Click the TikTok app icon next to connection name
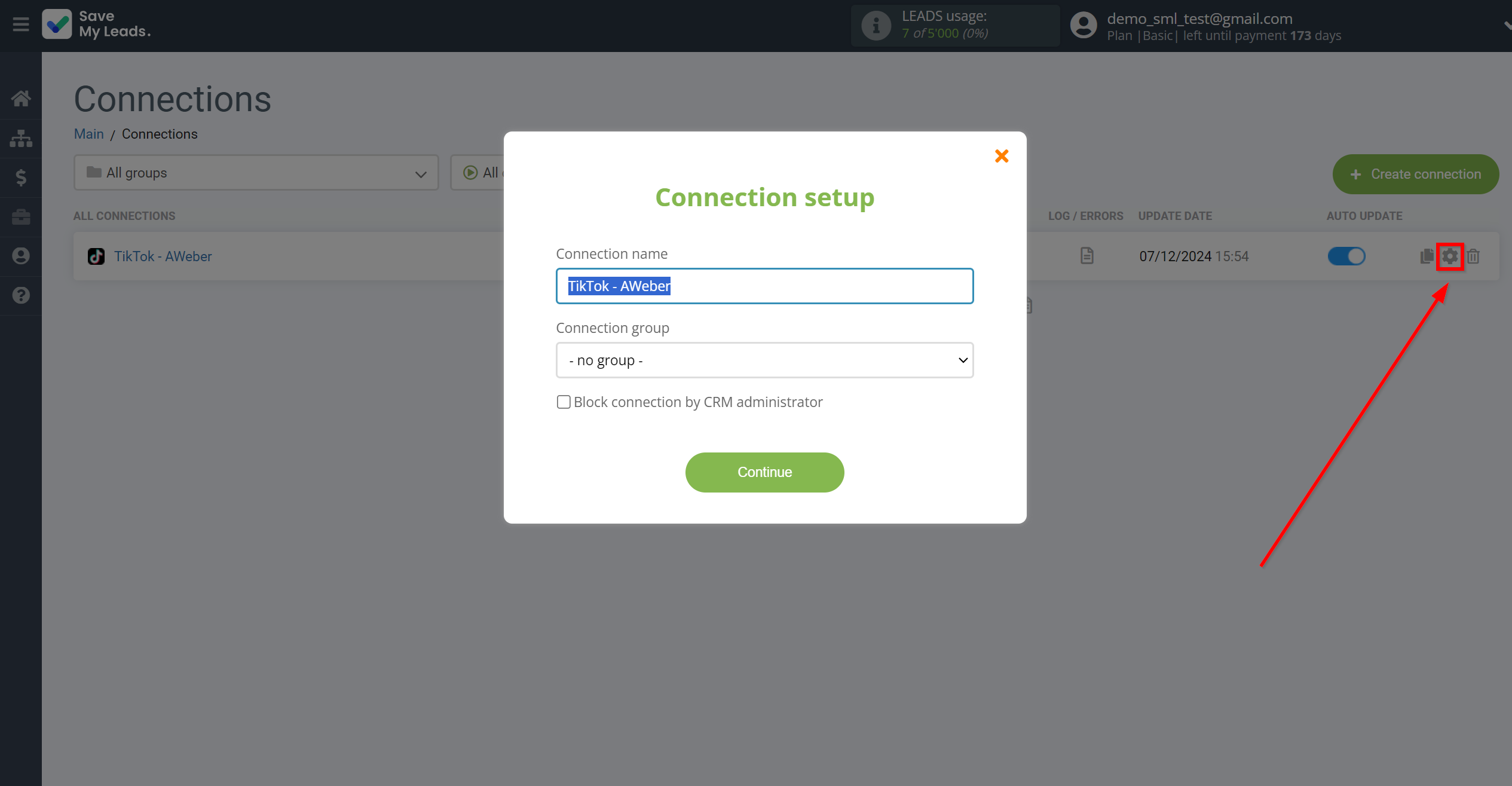Screen dimensions: 1512x786 coord(96,256)
